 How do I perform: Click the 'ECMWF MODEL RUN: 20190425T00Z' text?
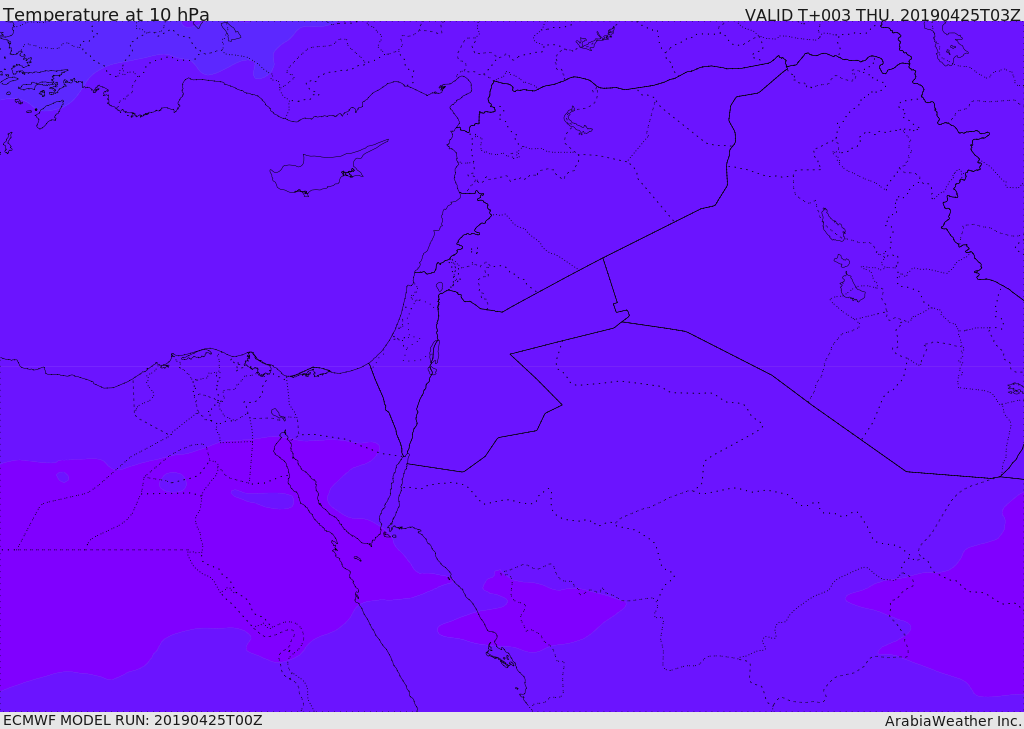click(x=133, y=720)
